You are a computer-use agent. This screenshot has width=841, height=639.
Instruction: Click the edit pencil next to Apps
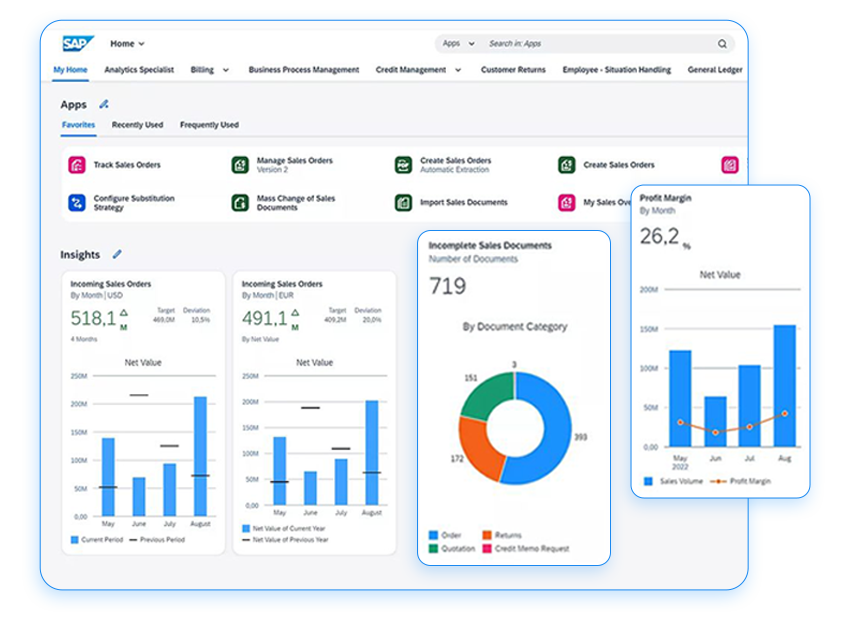coord(104,104)
